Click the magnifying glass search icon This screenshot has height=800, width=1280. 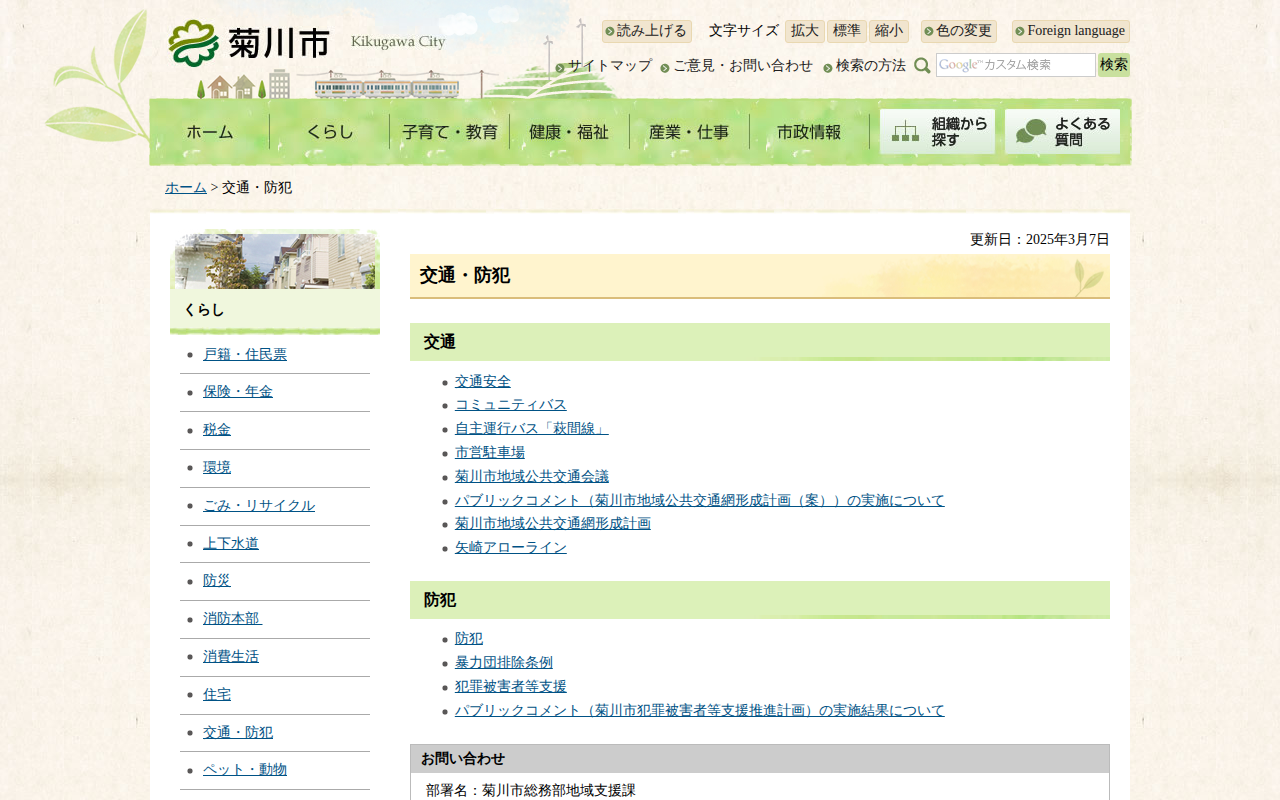point(922,65)
